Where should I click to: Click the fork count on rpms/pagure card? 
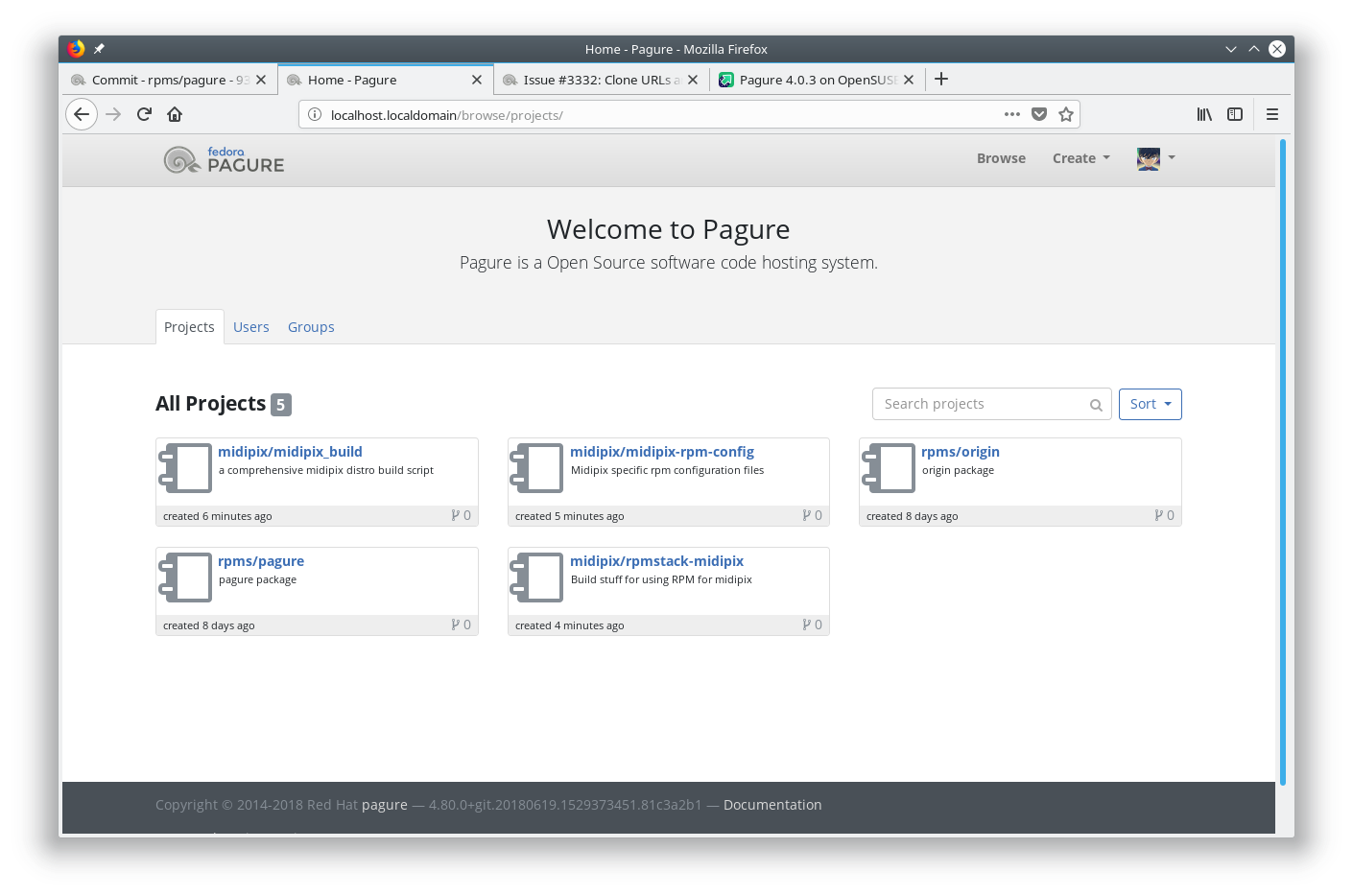coord(462,625)
